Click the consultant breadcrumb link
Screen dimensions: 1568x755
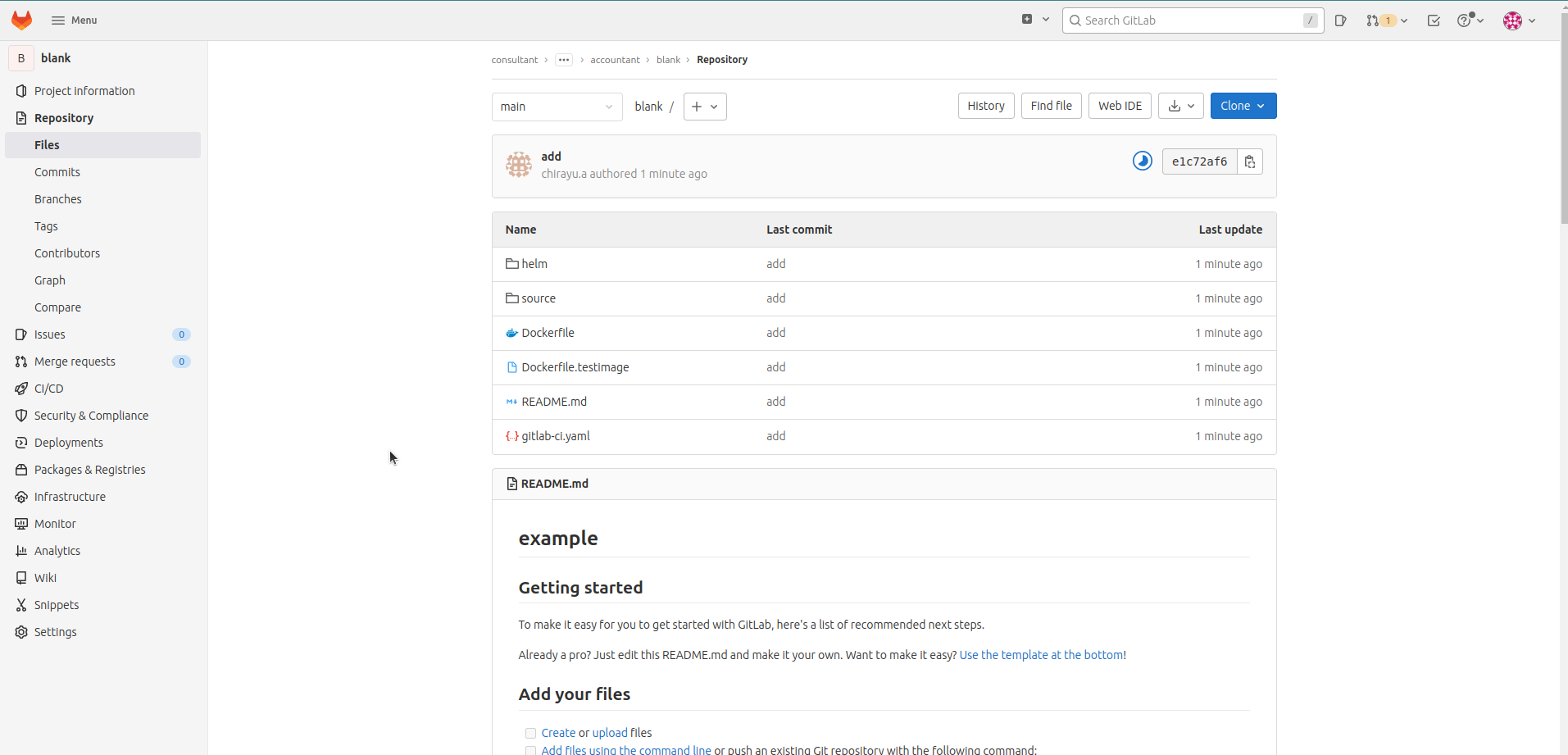(515, 60)
